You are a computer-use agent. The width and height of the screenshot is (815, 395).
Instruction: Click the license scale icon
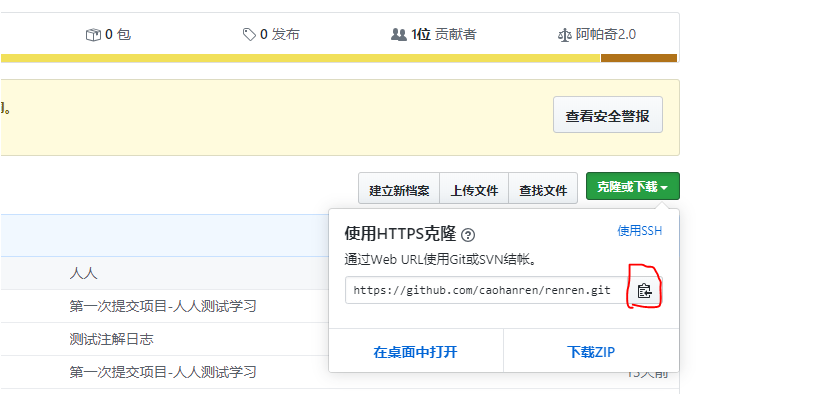pyautogui.click(x=564, y=35)
